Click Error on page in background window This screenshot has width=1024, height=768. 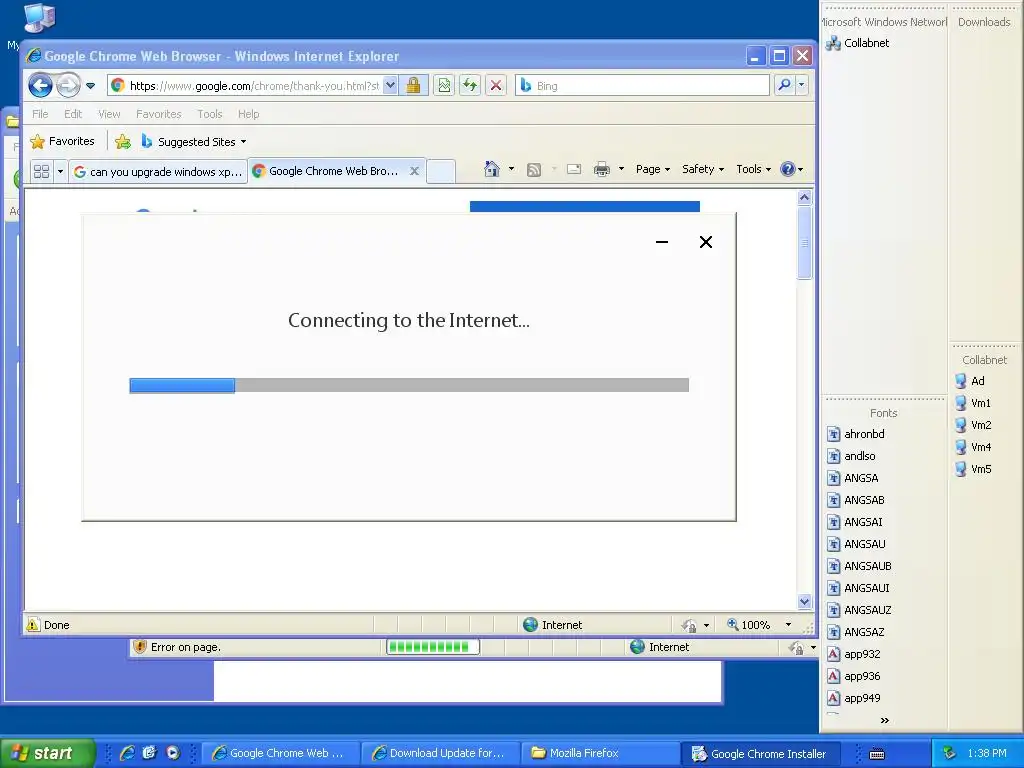[185, 647]
